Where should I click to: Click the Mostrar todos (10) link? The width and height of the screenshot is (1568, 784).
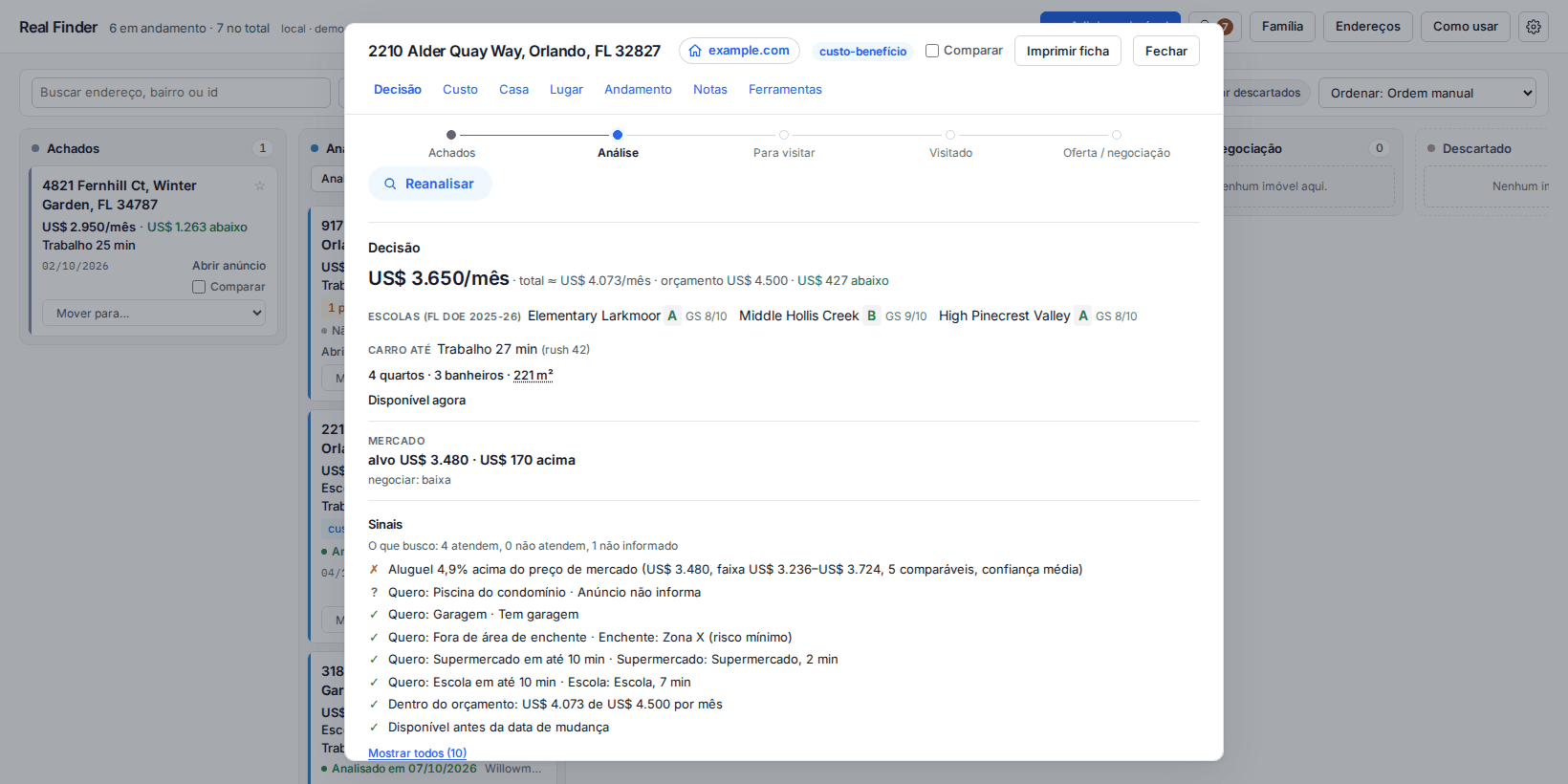point(417,753)
